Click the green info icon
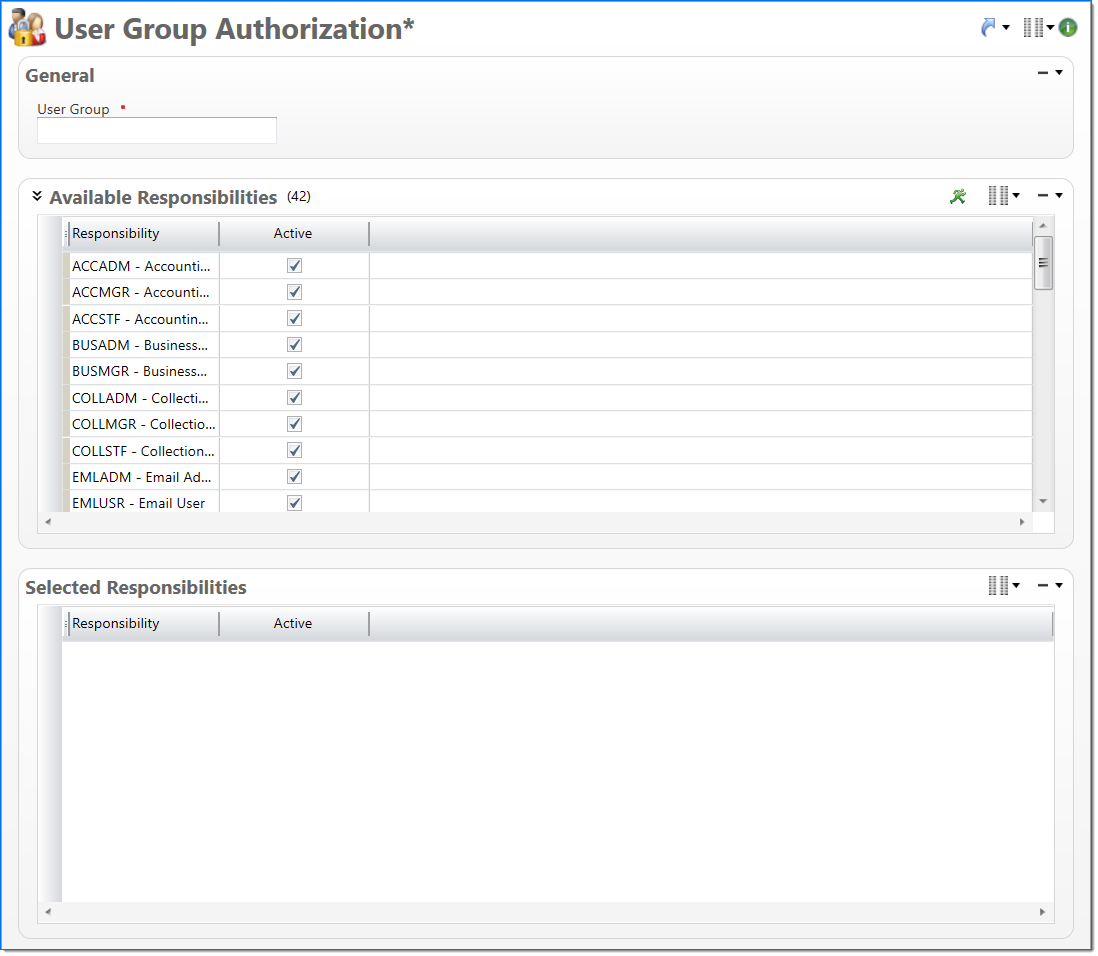 point(1066,26)
